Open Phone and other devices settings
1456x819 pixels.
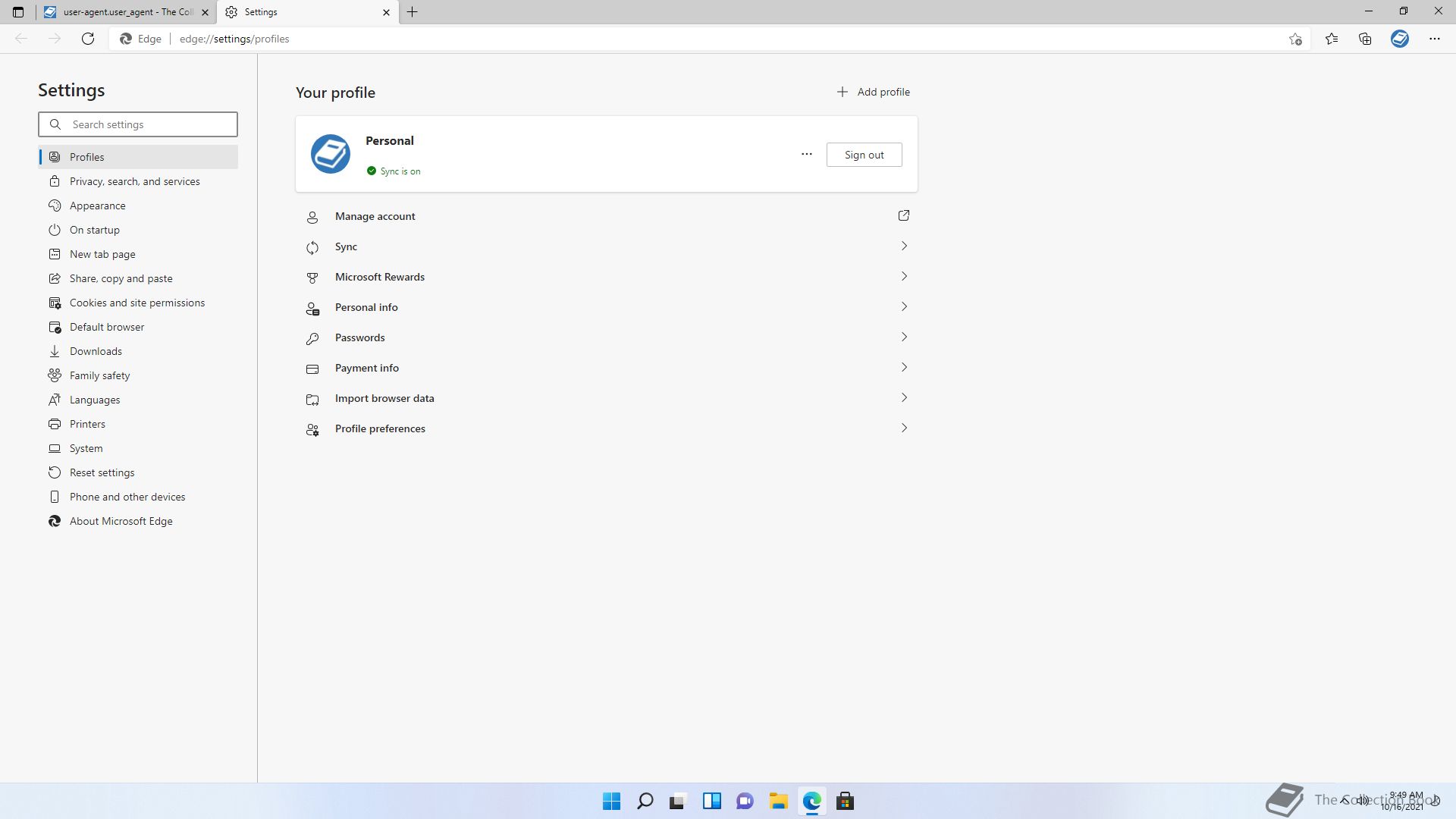point(138,497)
